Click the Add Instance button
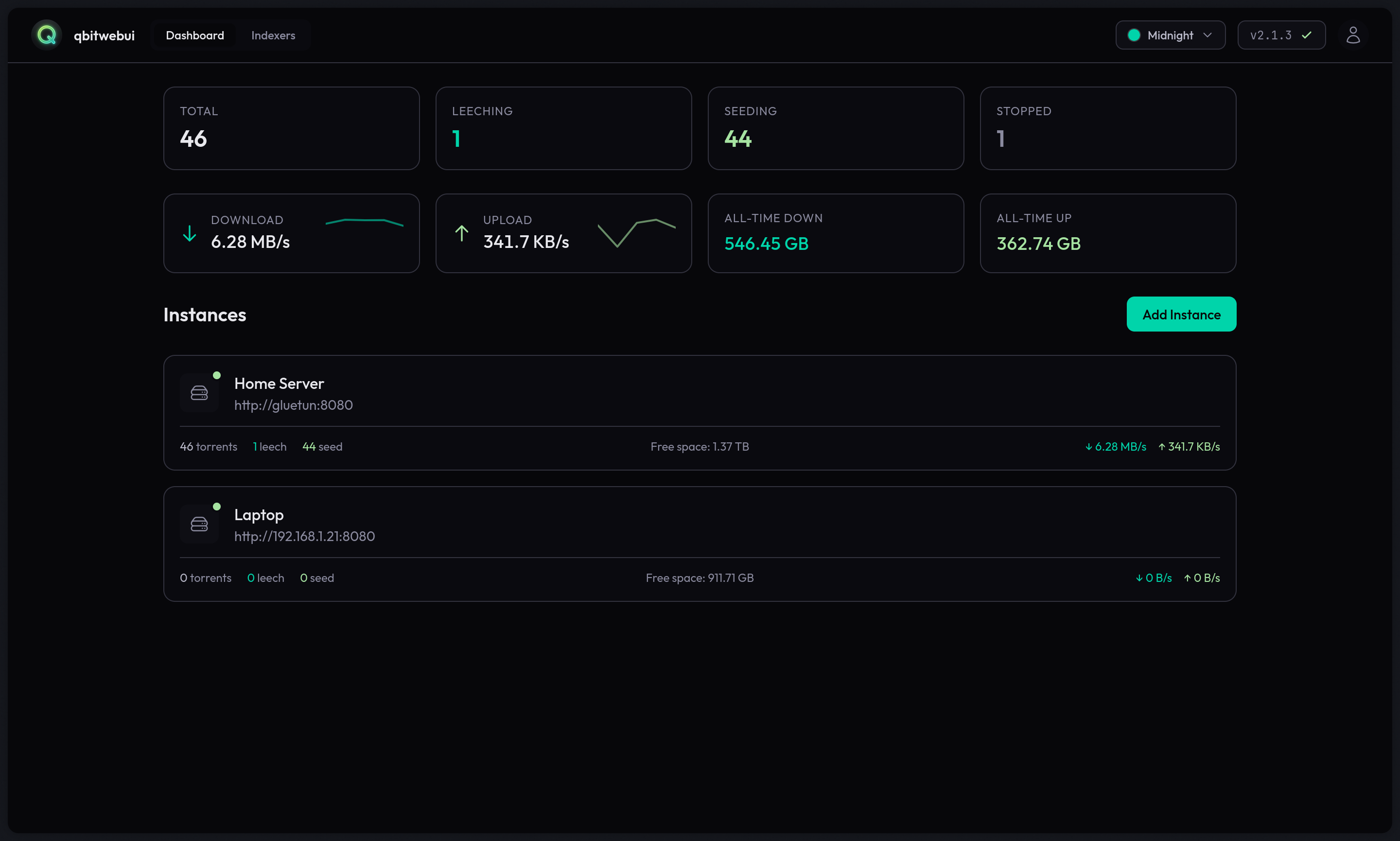 pyautogui.click(x=1181, y=314)
